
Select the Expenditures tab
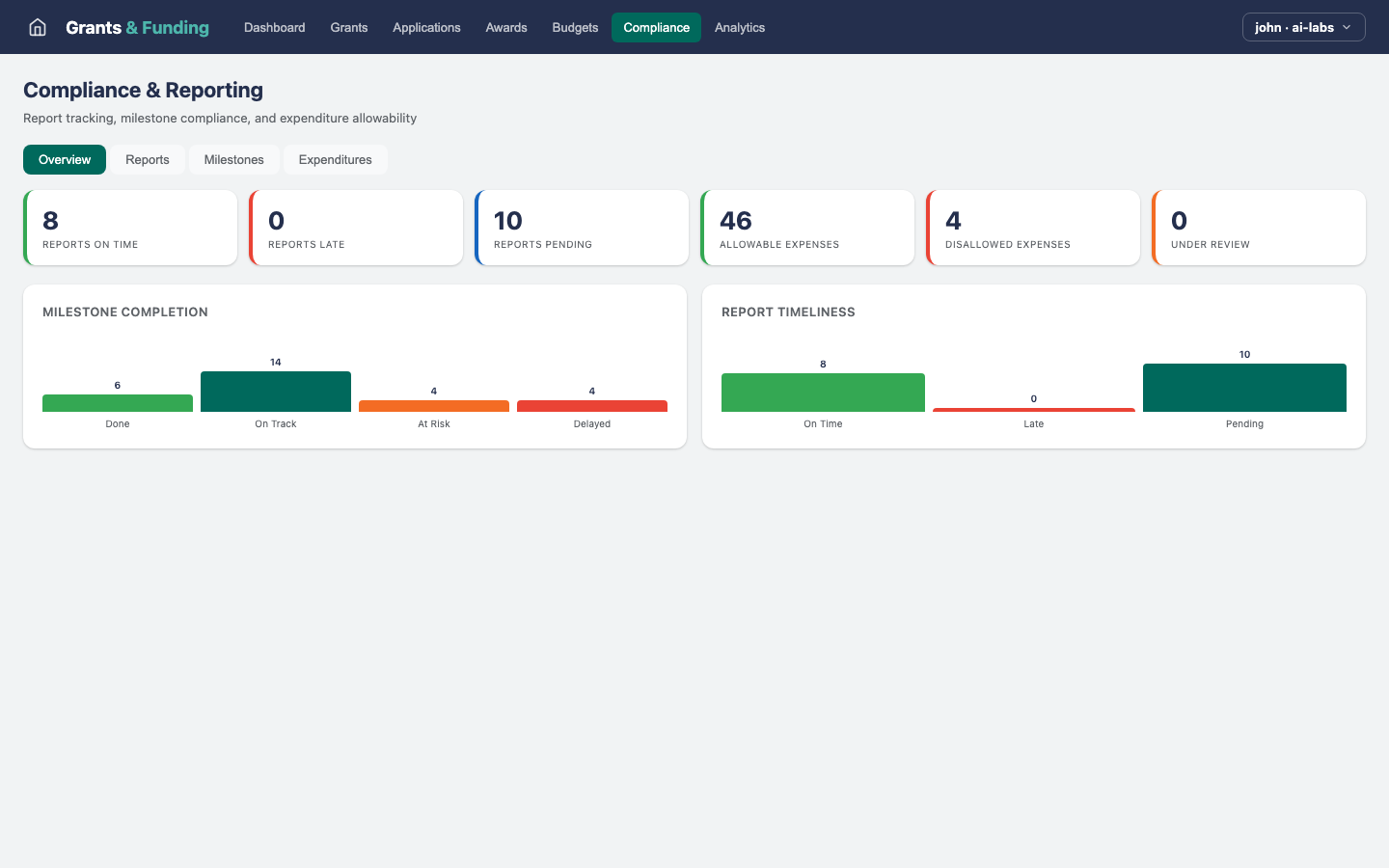tap(335, 159)
